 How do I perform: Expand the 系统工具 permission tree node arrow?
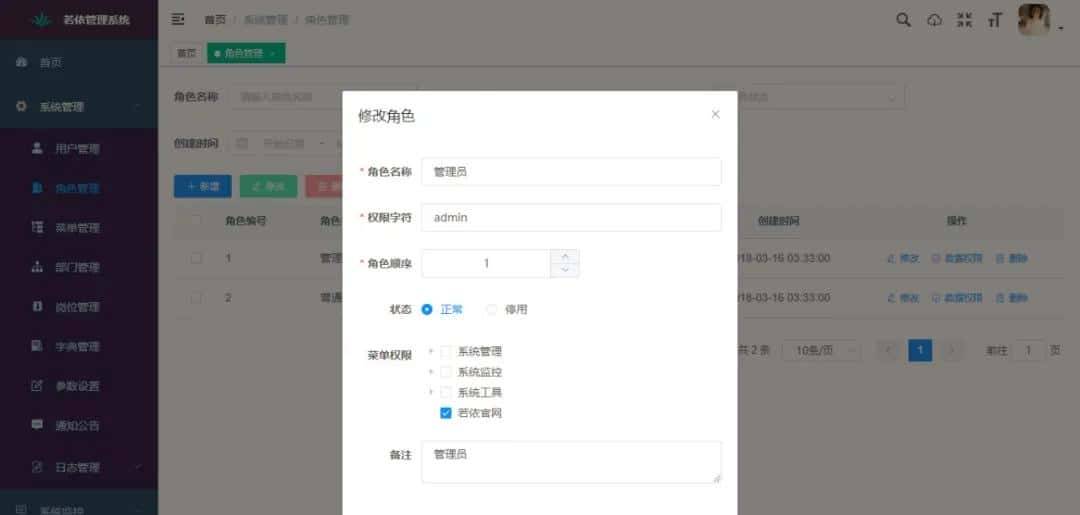[x=430, y=392]
